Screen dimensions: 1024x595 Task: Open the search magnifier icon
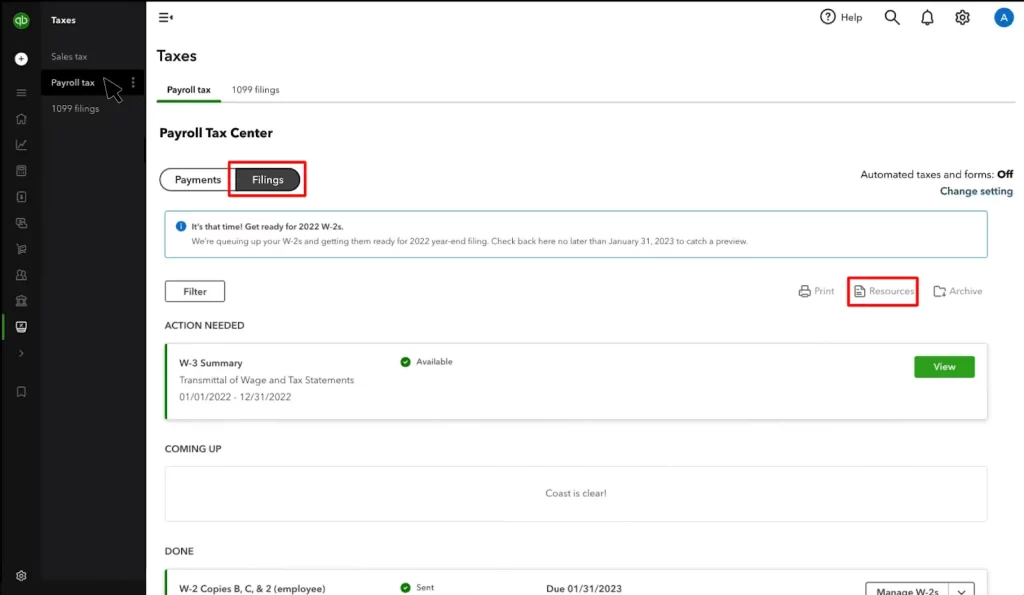(x=892, y=17)
